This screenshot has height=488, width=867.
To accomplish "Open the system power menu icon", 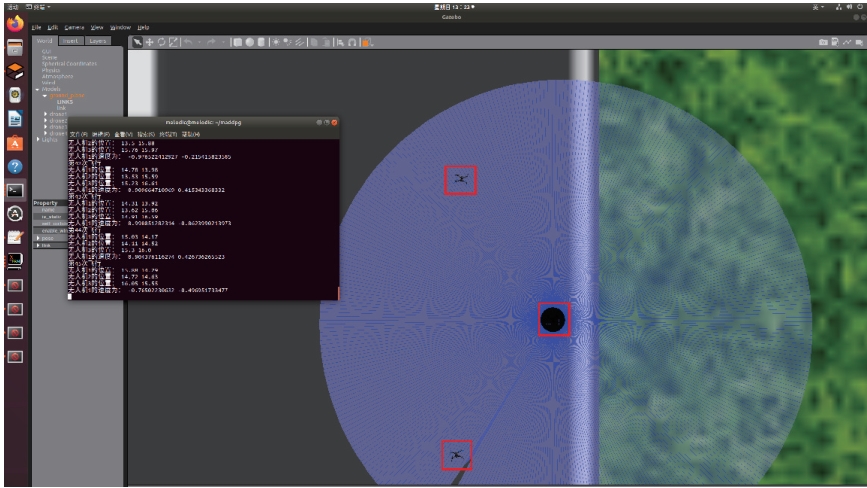I will 860,7.
